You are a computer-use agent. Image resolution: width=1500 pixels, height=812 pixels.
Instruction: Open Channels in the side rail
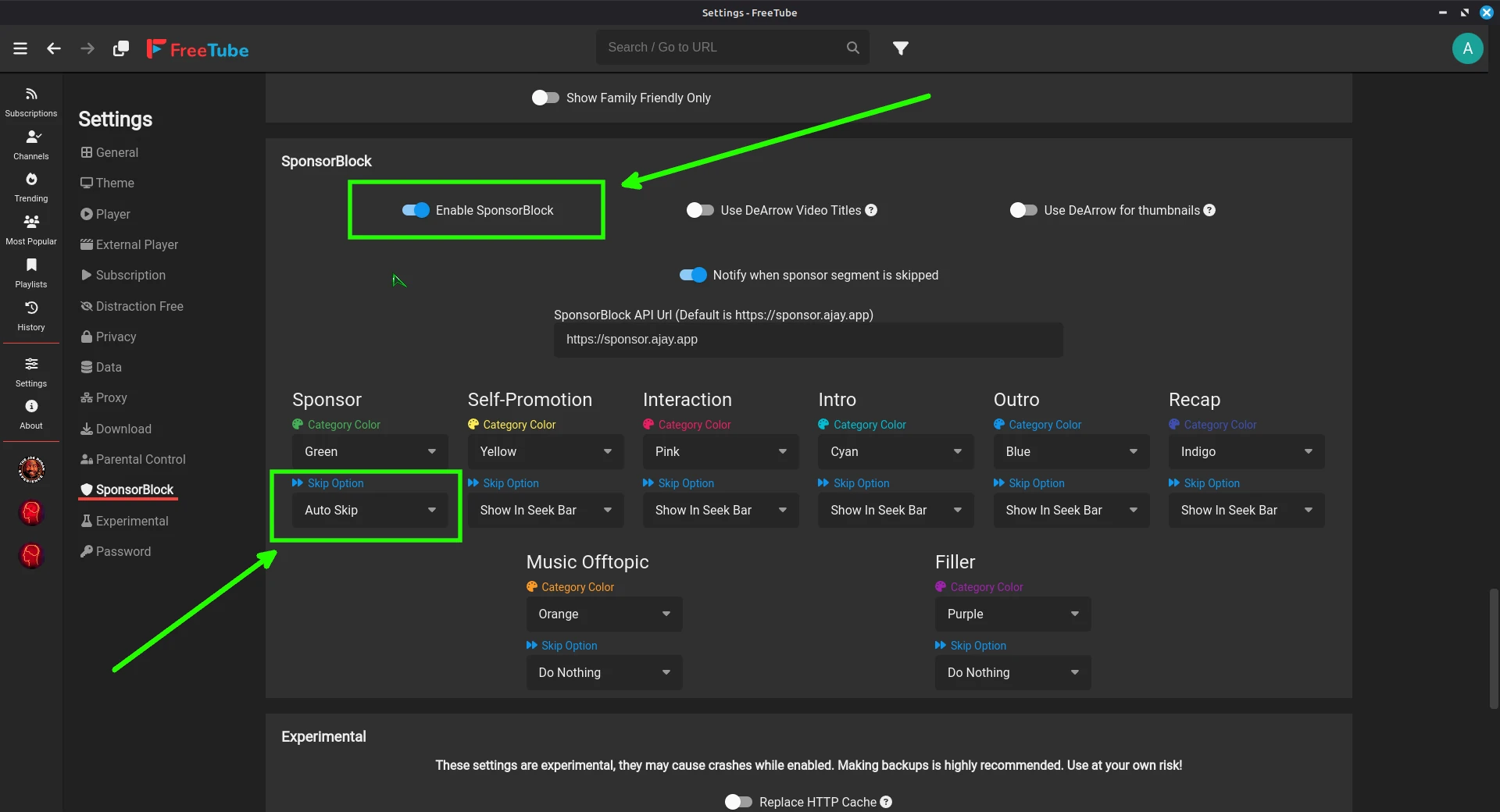pyautogui.click(x=31, y=145)
